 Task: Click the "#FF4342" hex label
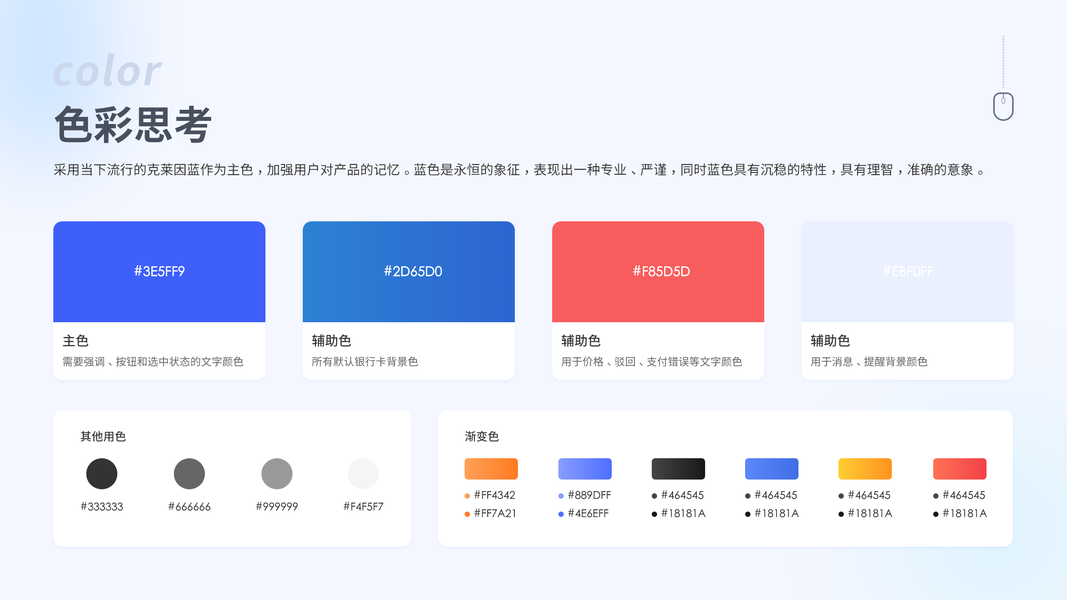click(x=495, y=495)
